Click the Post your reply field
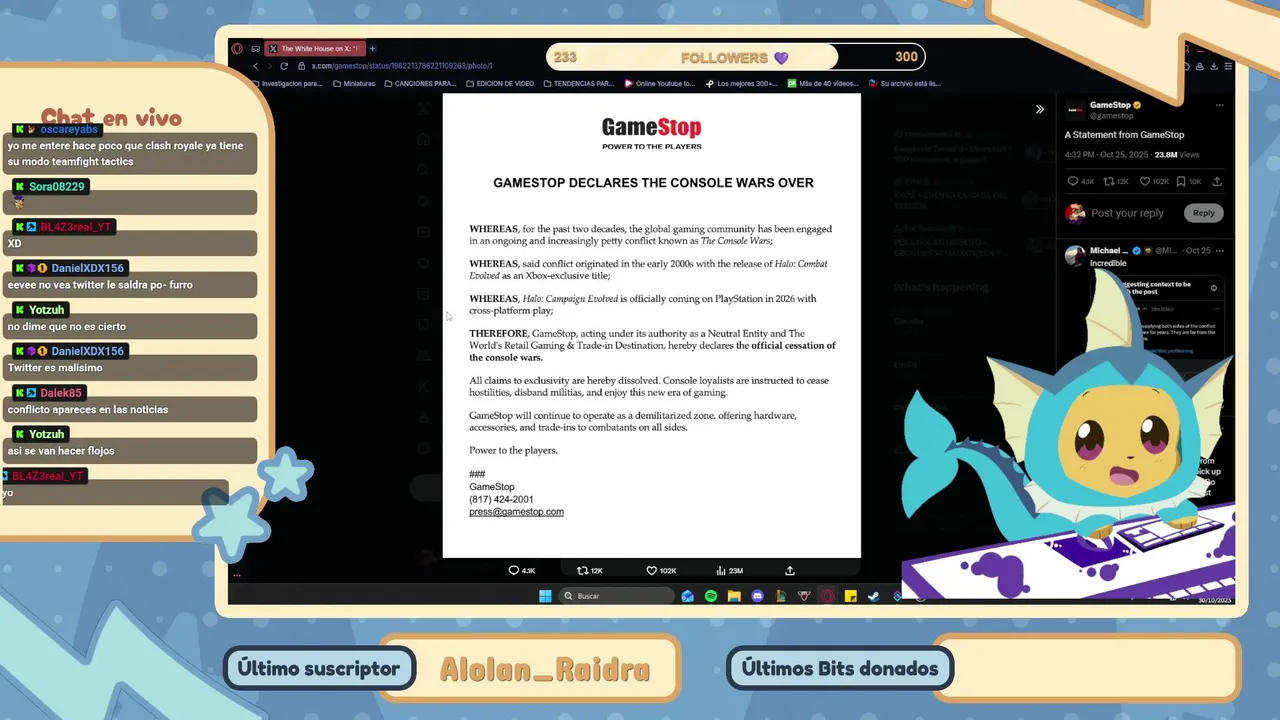This screenshot has width=1280, height=720. coord(1127,213)
